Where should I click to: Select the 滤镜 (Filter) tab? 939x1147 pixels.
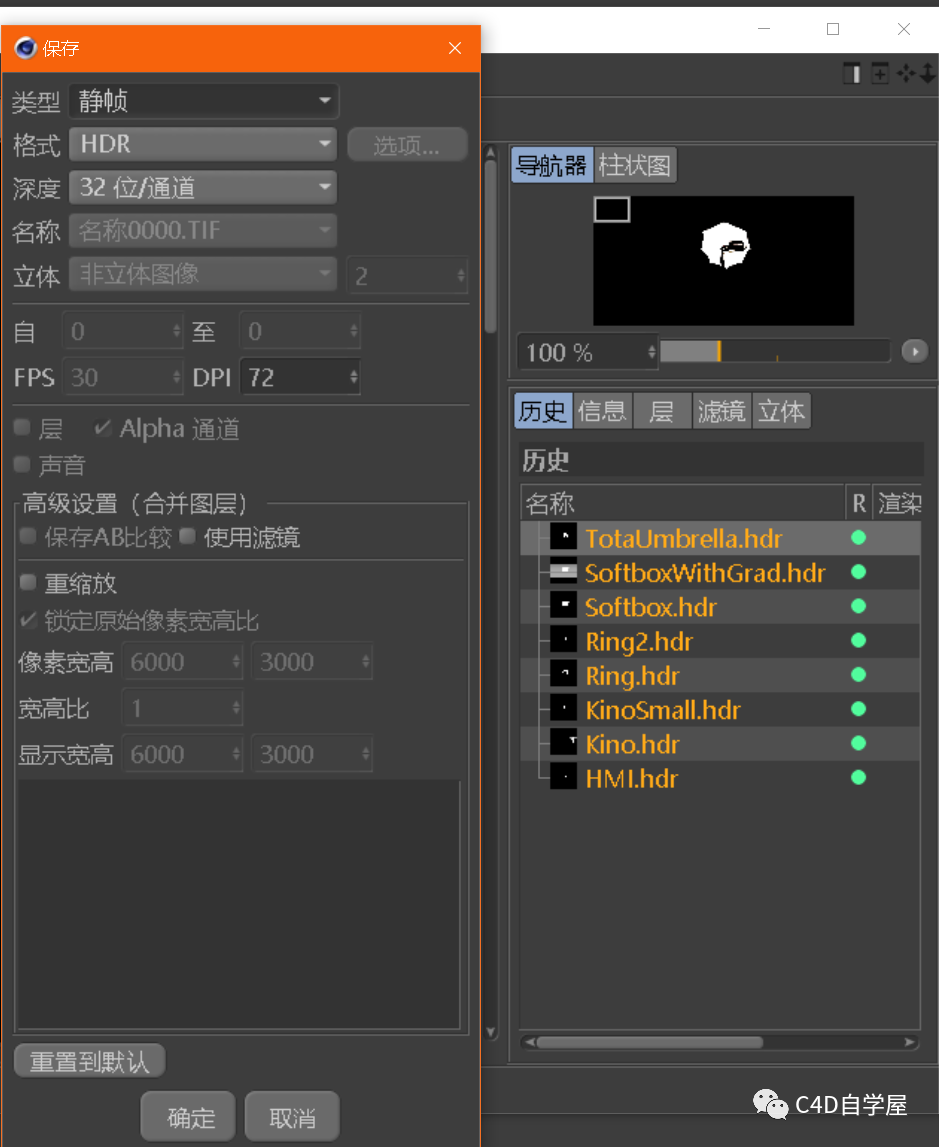click(721, 411)
